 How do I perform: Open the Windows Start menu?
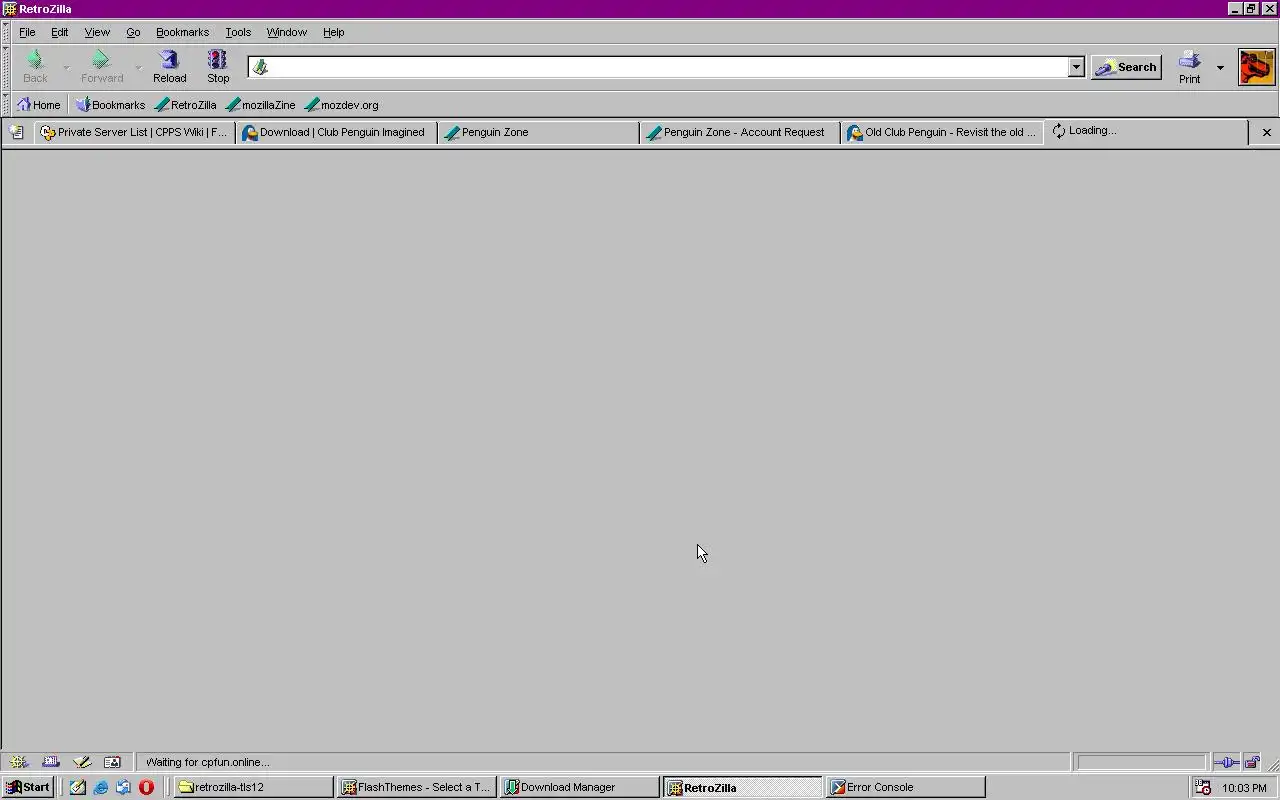28,787
